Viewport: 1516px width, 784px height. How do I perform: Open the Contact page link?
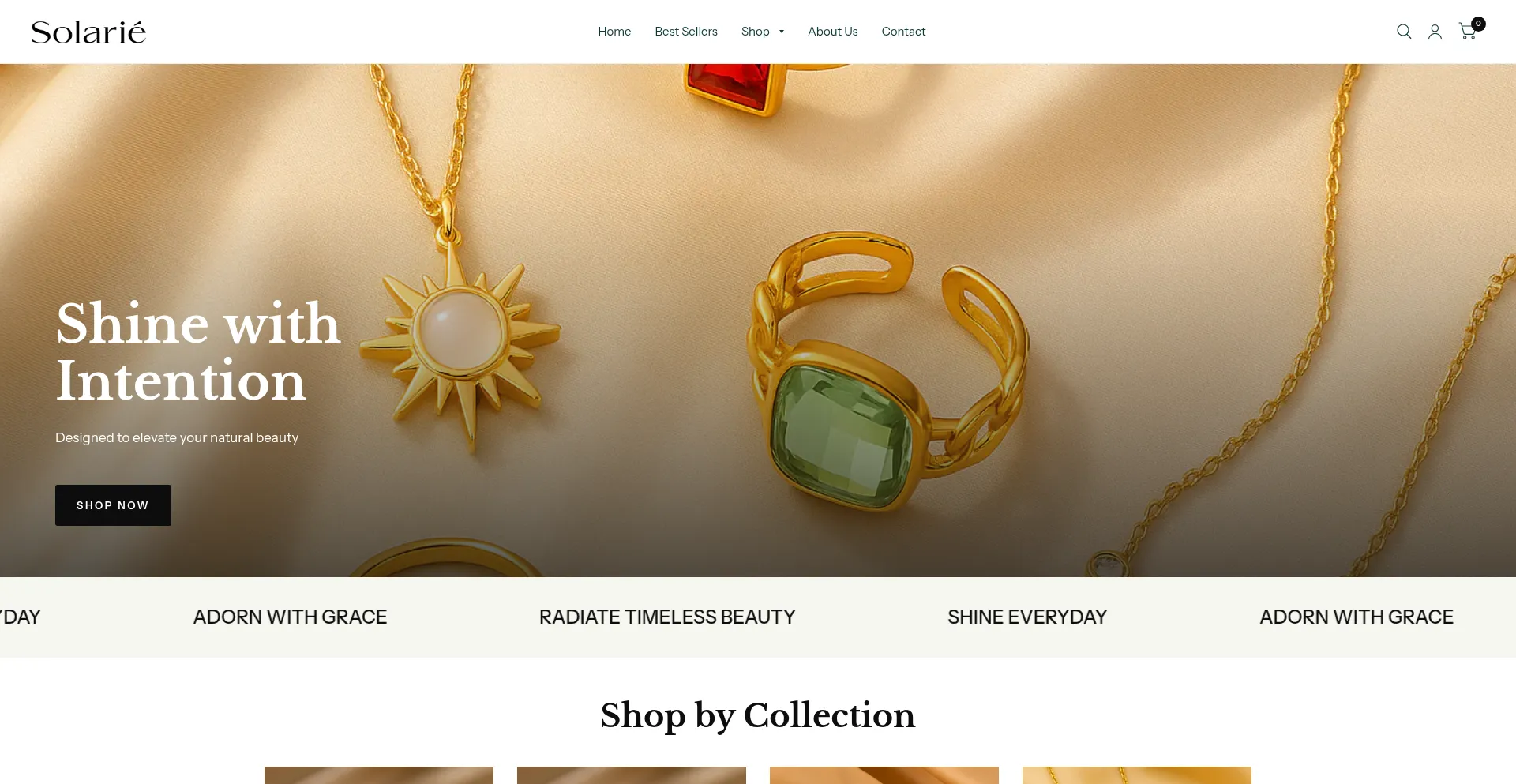click(x=903, y=32)
